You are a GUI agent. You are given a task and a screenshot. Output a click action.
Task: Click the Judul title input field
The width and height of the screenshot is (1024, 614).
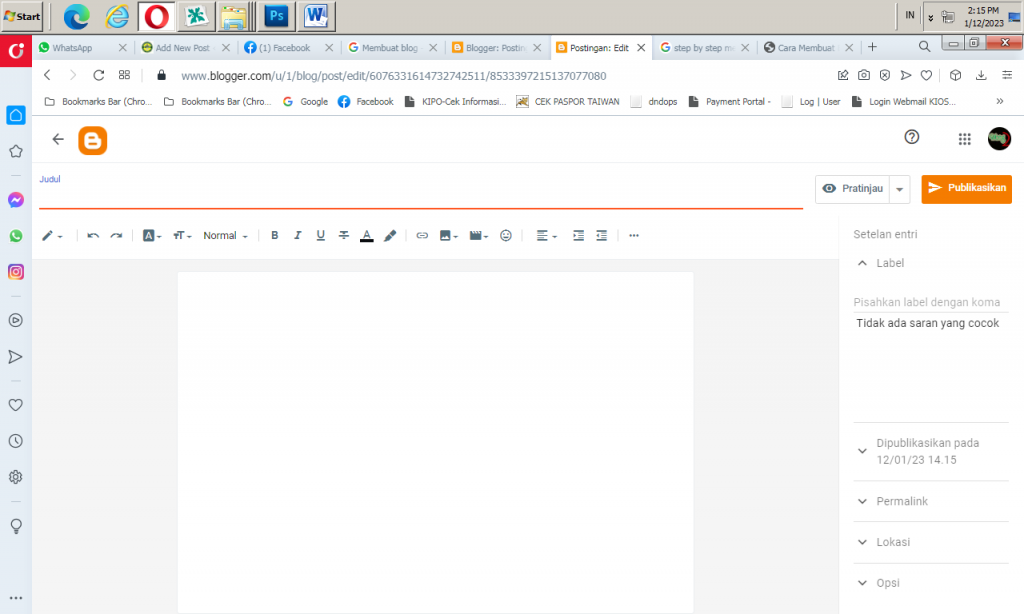pyautogui.click(x=420, y=196)
